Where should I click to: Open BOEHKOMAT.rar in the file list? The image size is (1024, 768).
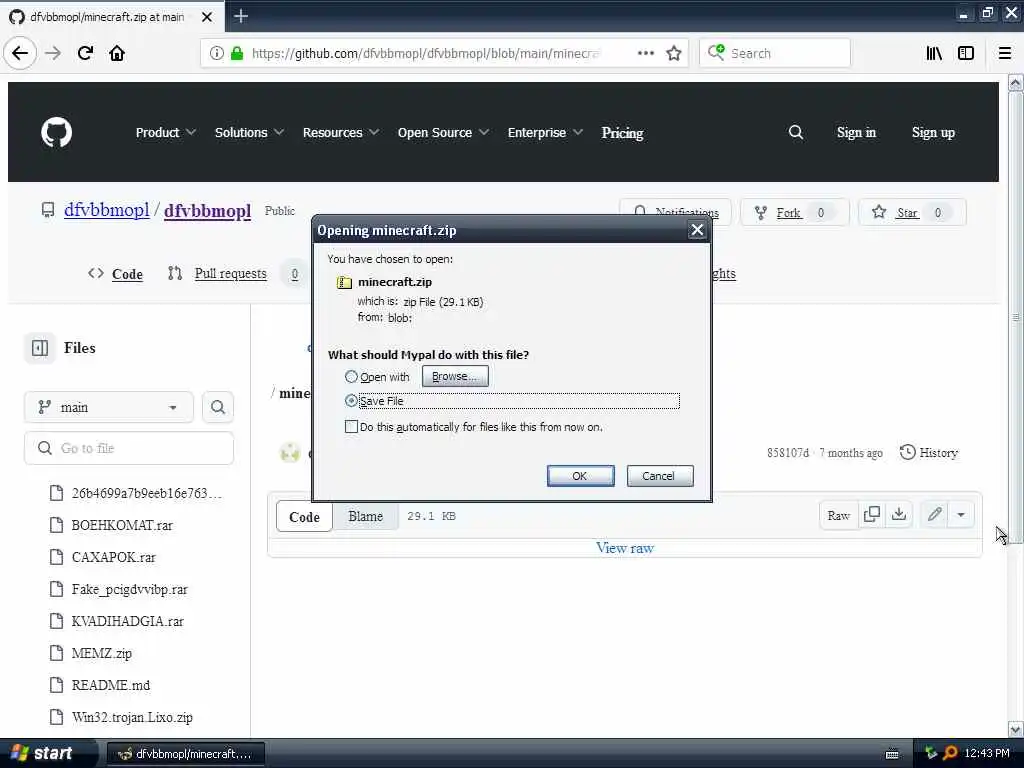(x=122, y=525)
